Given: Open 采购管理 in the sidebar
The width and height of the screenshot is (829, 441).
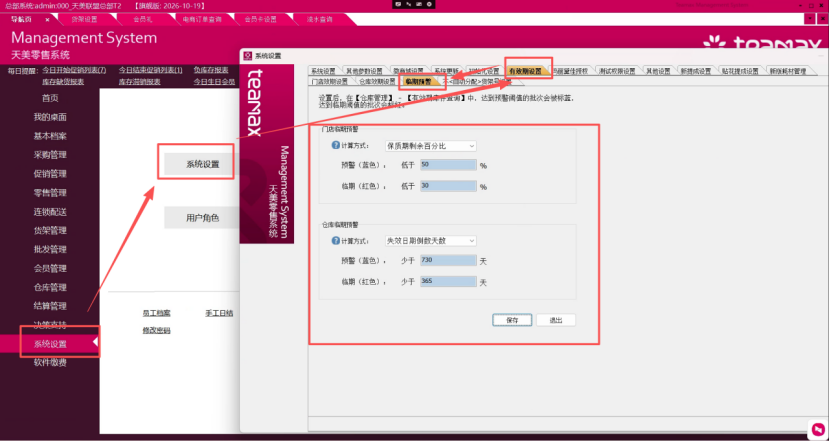Looking at the screenshot, I should (50, 155).
